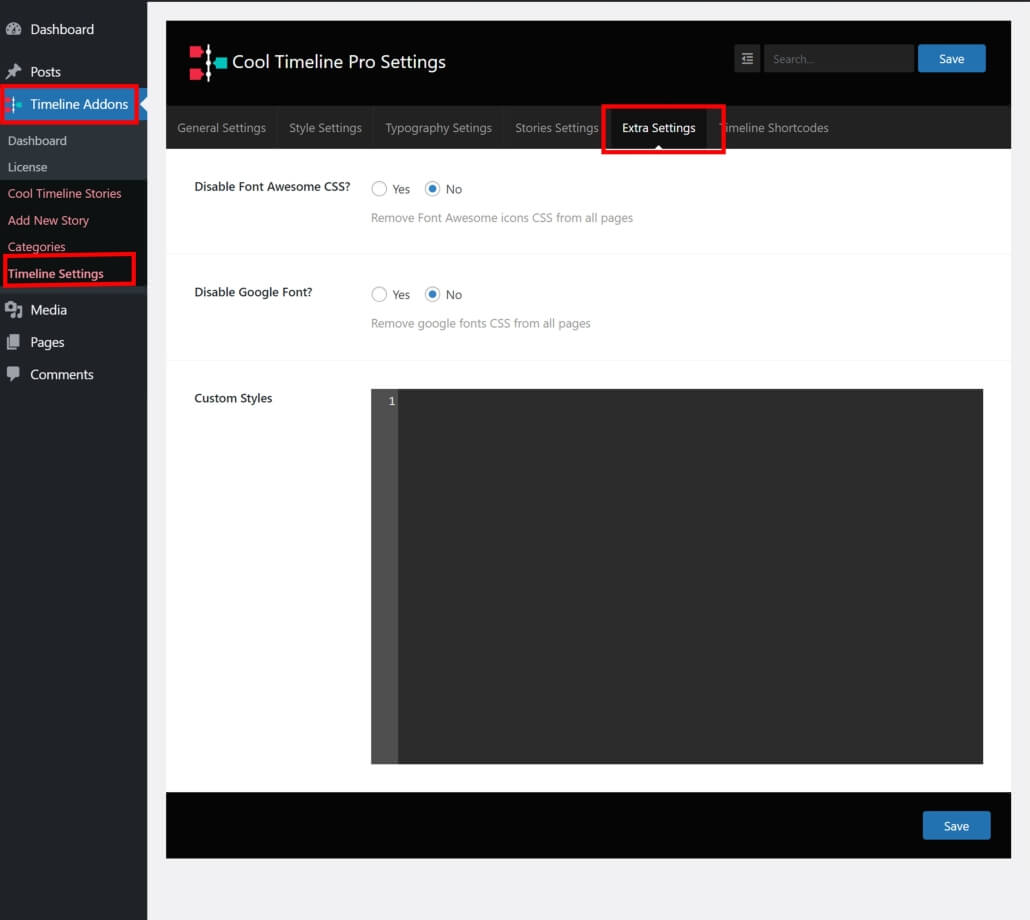Select Yes for Disable Google Font

[379, 294]
